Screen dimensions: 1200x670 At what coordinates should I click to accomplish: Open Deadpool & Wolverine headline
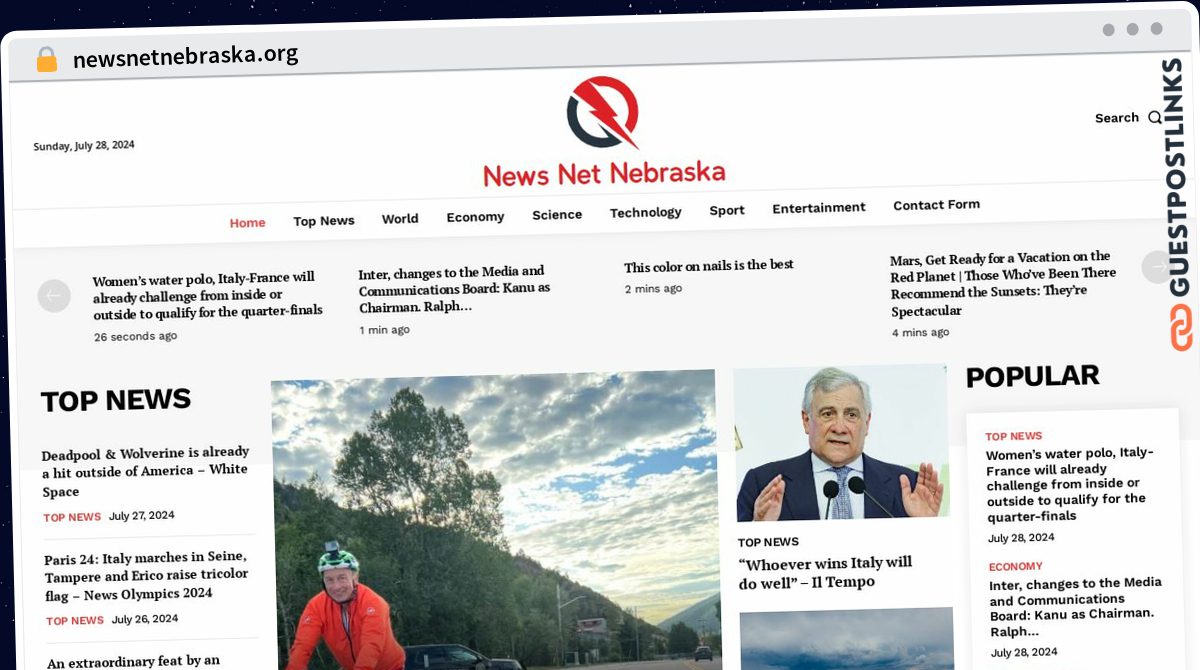(145, 472)
